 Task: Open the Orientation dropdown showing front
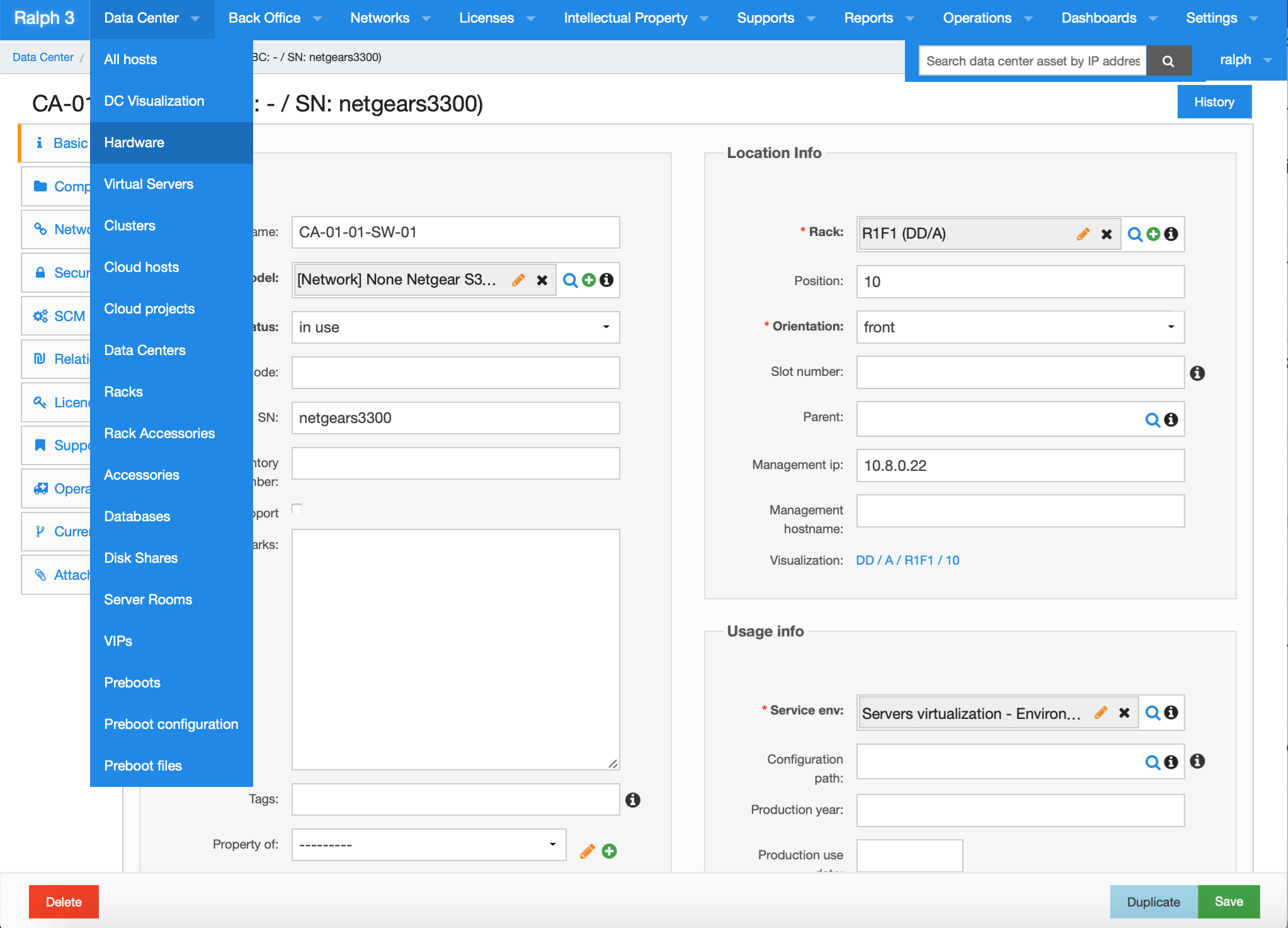tap(1020, 327)
